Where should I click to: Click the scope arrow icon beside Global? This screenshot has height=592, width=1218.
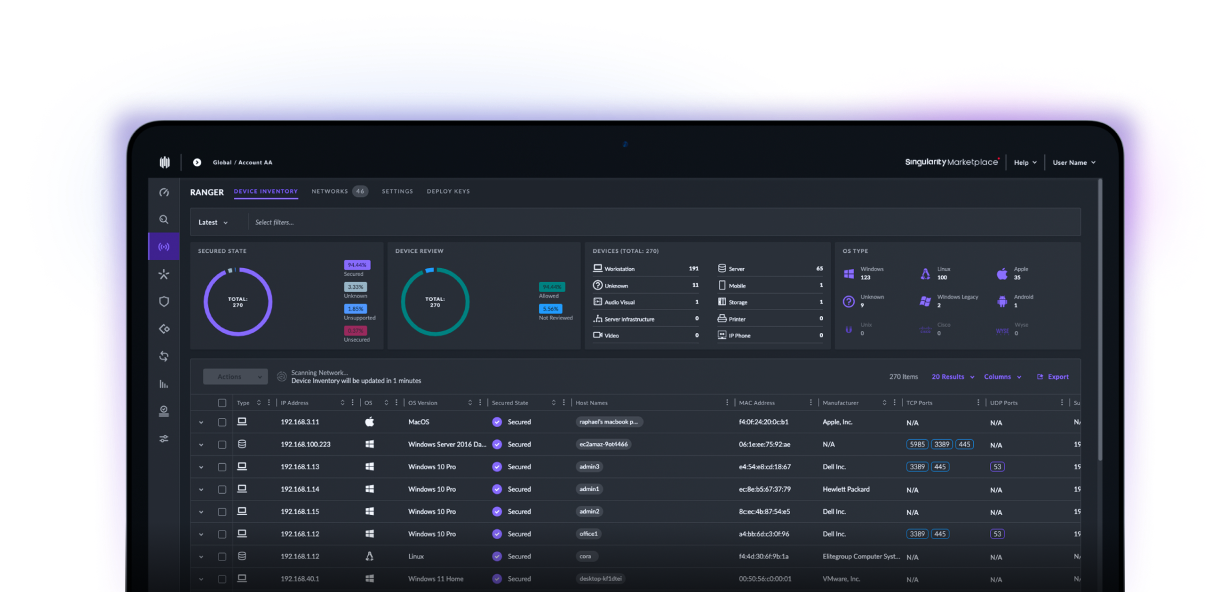[197, 162]
